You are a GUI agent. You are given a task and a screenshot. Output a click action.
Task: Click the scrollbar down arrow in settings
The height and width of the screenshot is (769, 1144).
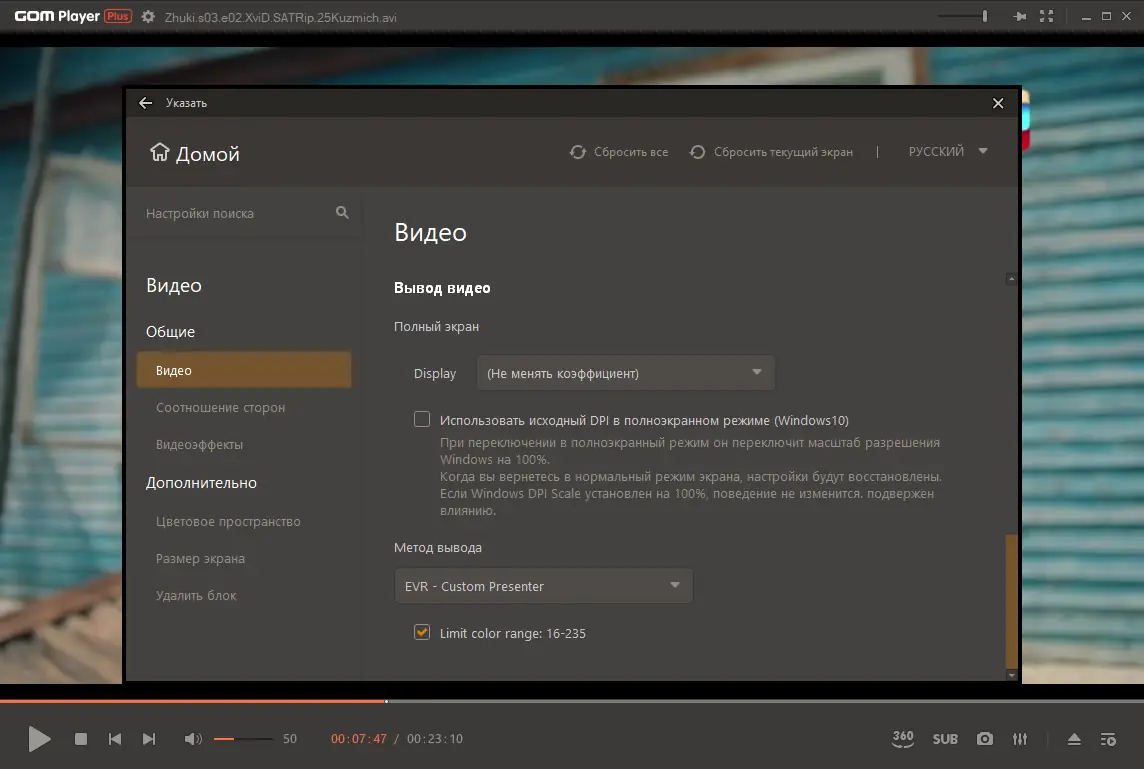click(x=1011, y=675)
